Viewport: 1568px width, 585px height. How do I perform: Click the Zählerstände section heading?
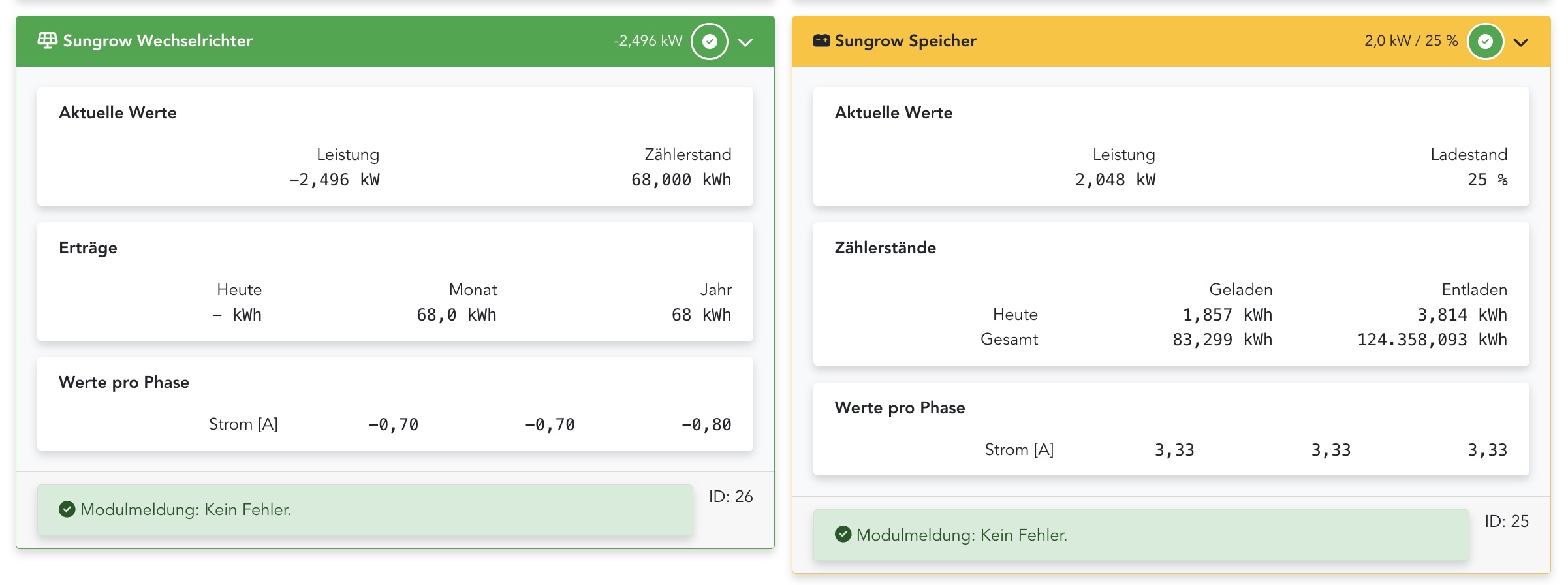(x=885, y=247)
